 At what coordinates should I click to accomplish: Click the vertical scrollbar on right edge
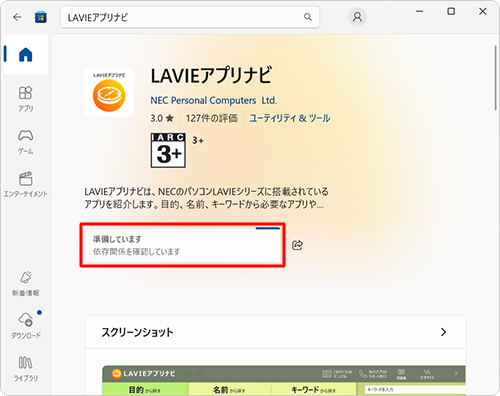coord(496,78)
